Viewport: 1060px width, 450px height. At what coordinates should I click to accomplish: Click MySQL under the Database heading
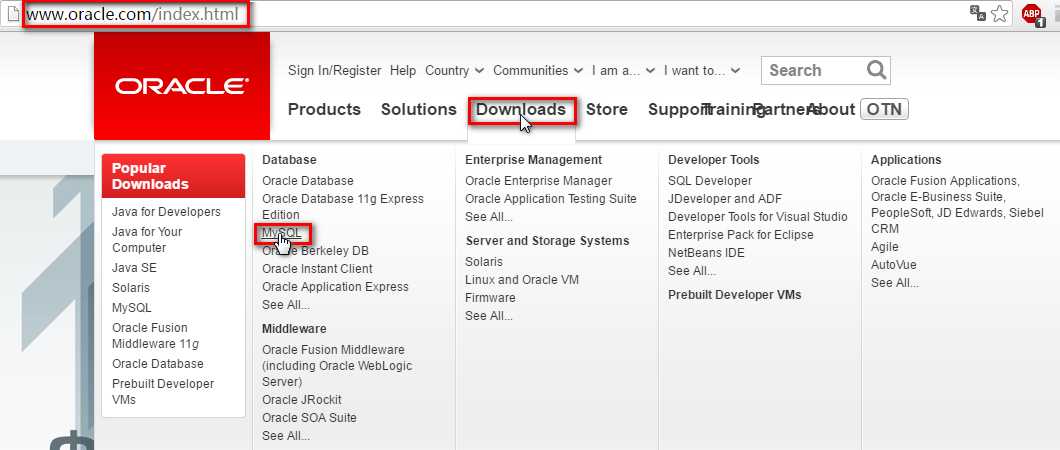[x=283, y=234]
